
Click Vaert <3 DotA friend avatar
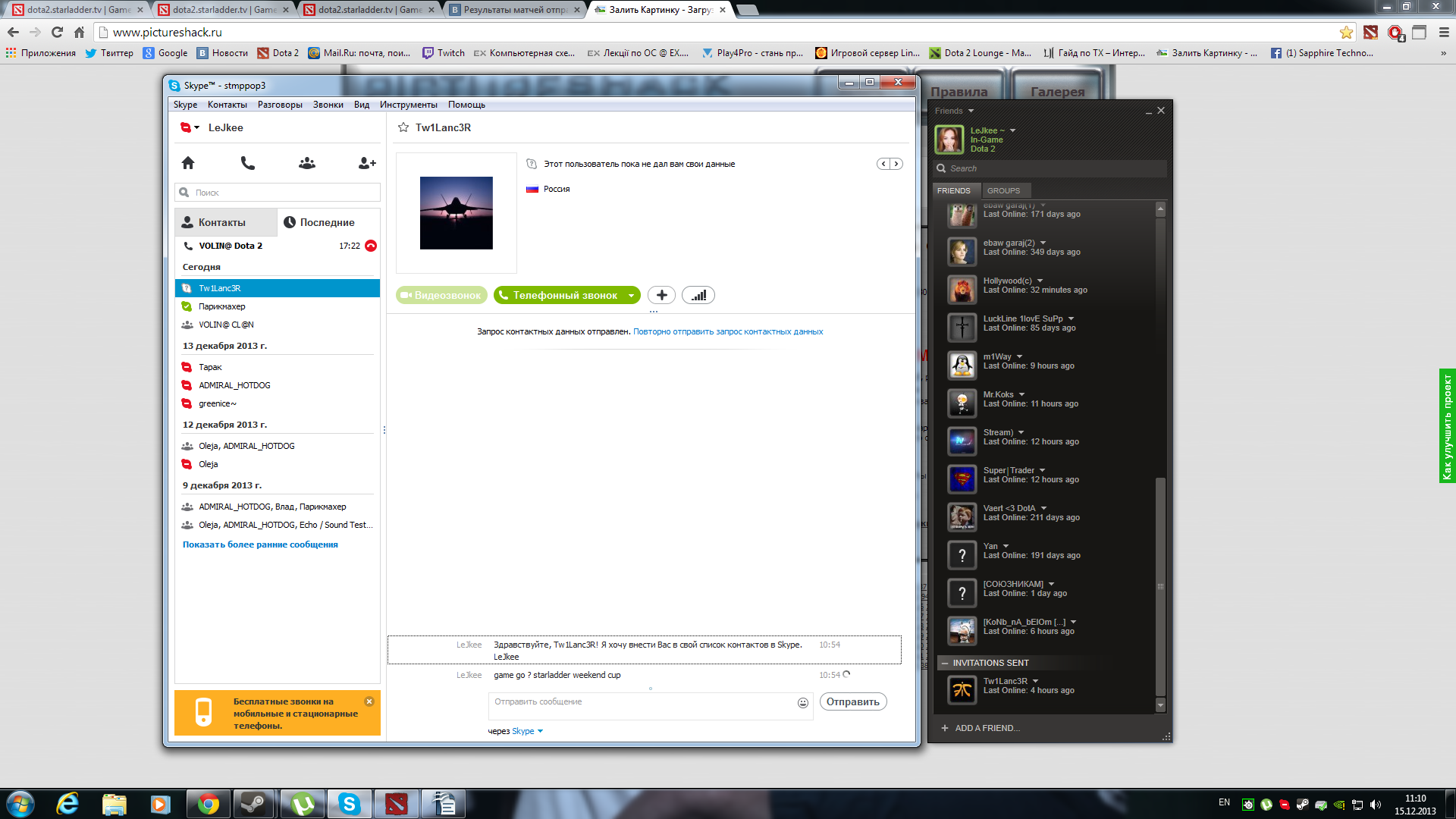pyautogui.click(x=962, y=516)
